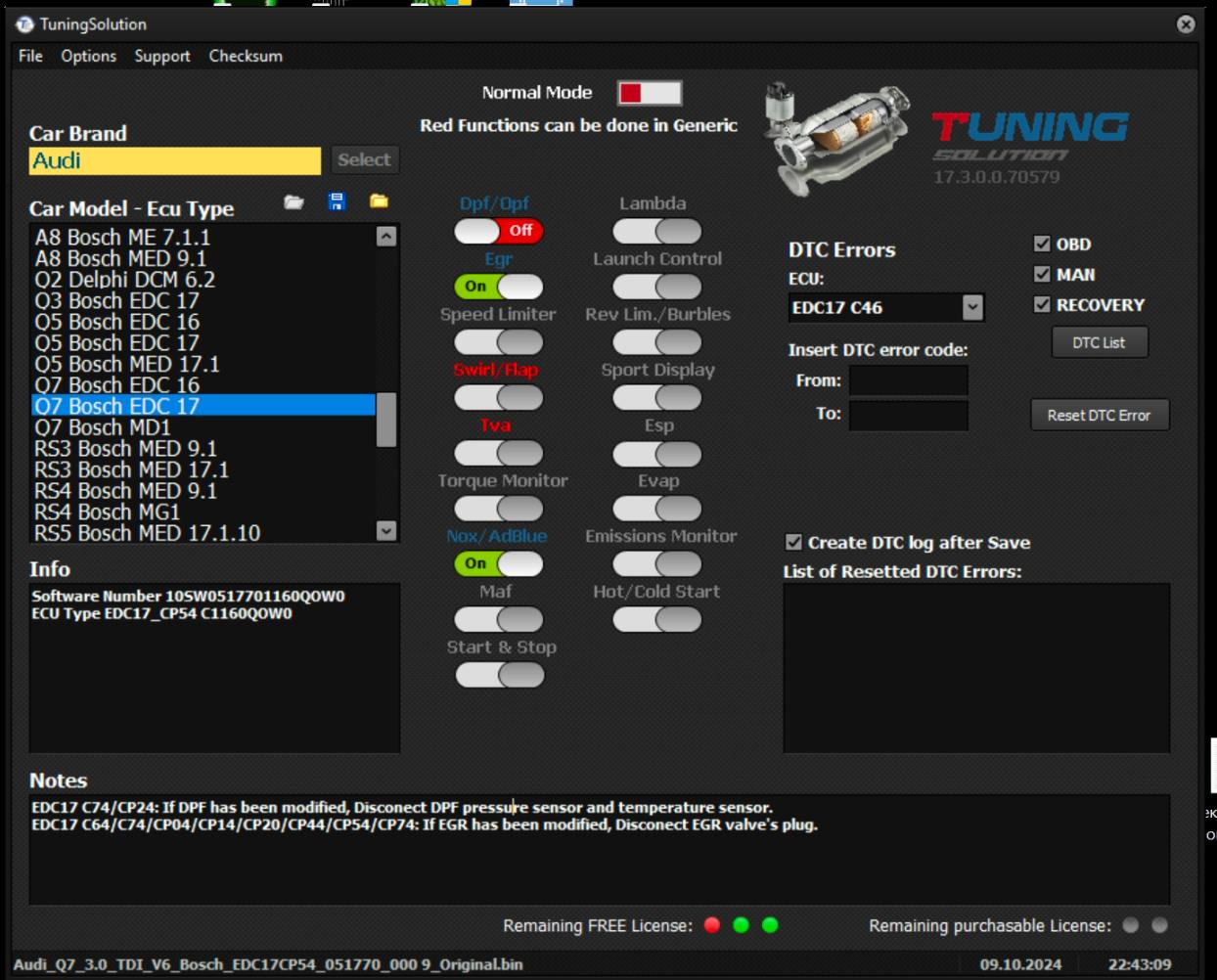Select RS3 Bosch MED 9.1 model
Image resolution: width=1217 pixels, height=980 pixels.
[x=203, y=449]
